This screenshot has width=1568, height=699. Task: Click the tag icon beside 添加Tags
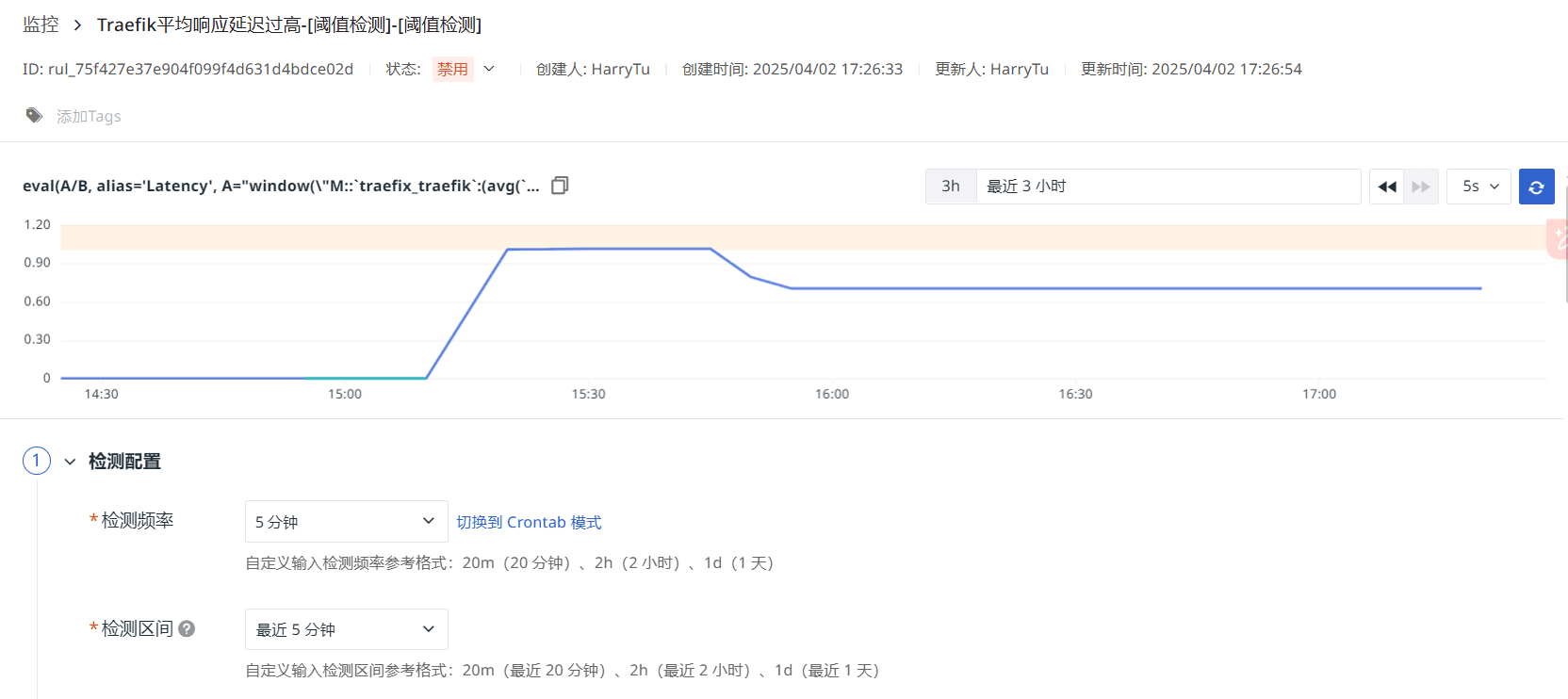coord(35,116)
